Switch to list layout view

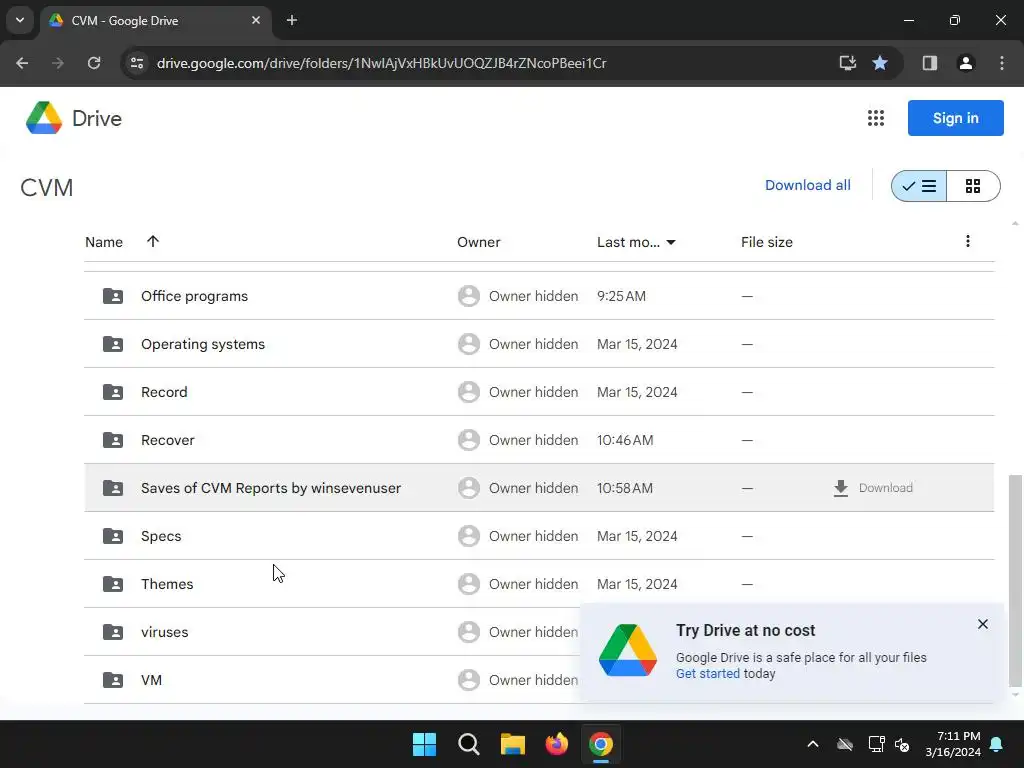(919, 186)
